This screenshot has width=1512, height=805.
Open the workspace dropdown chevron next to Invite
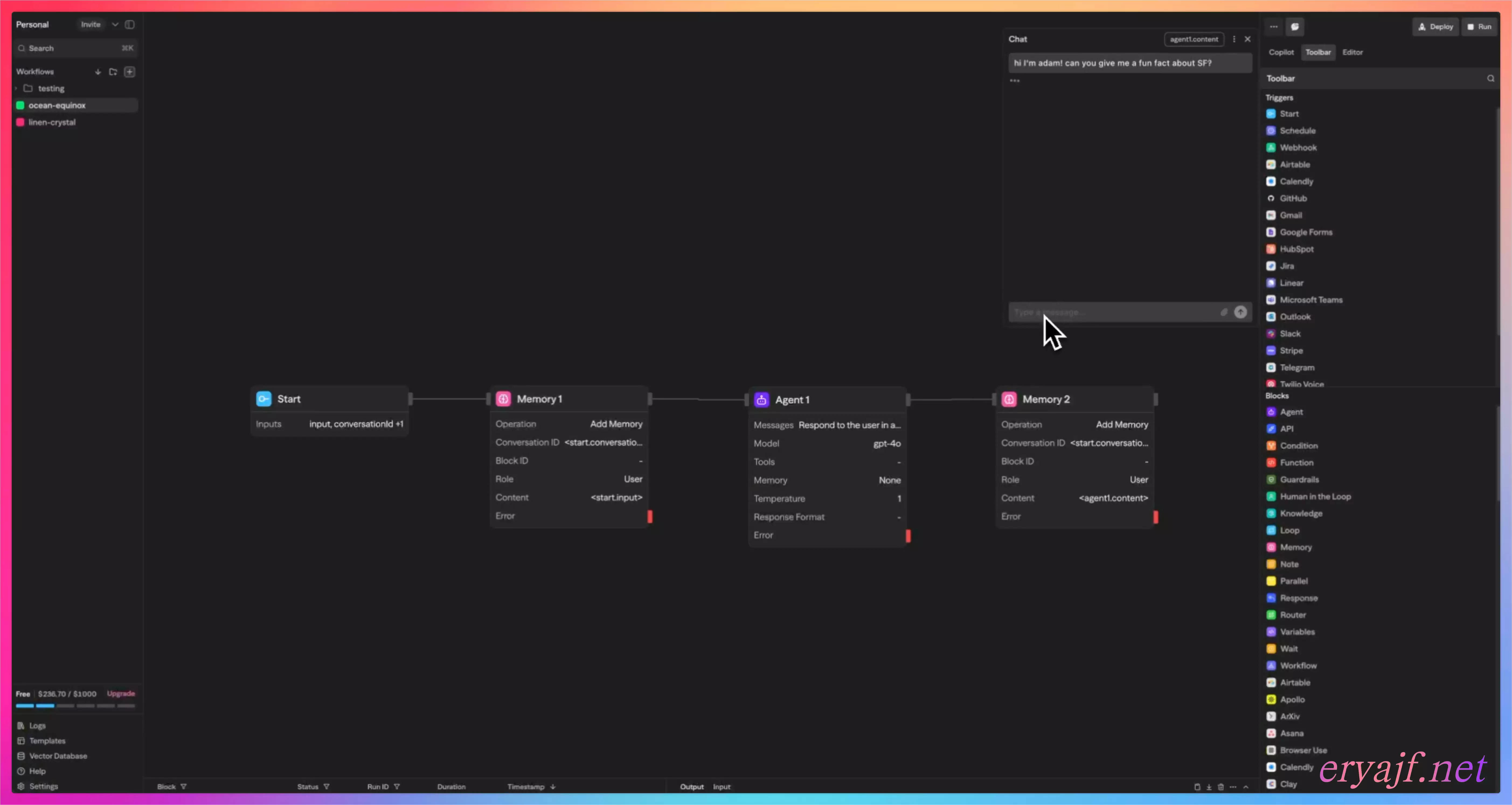click(115, 25)
